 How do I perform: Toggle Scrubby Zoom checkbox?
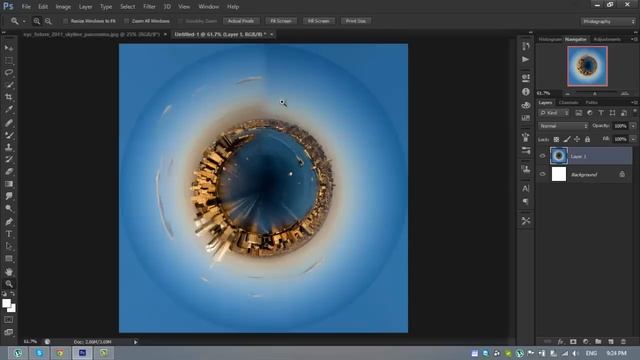[x=180, y=21]
